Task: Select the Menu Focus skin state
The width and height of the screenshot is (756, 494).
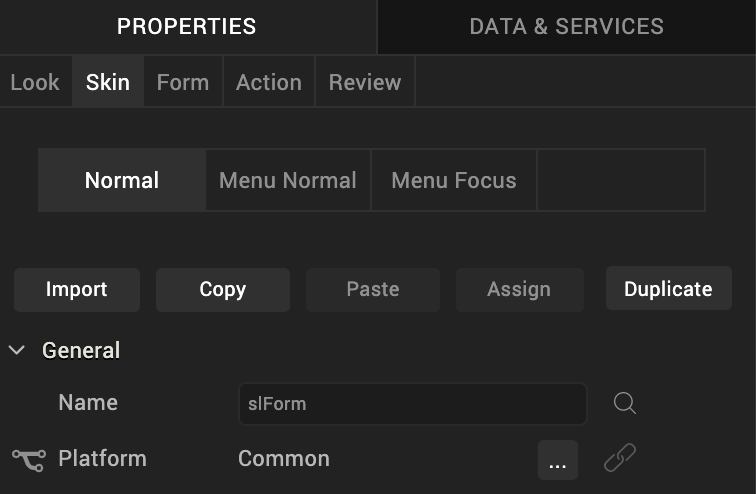Action: [x=454, y=181]
